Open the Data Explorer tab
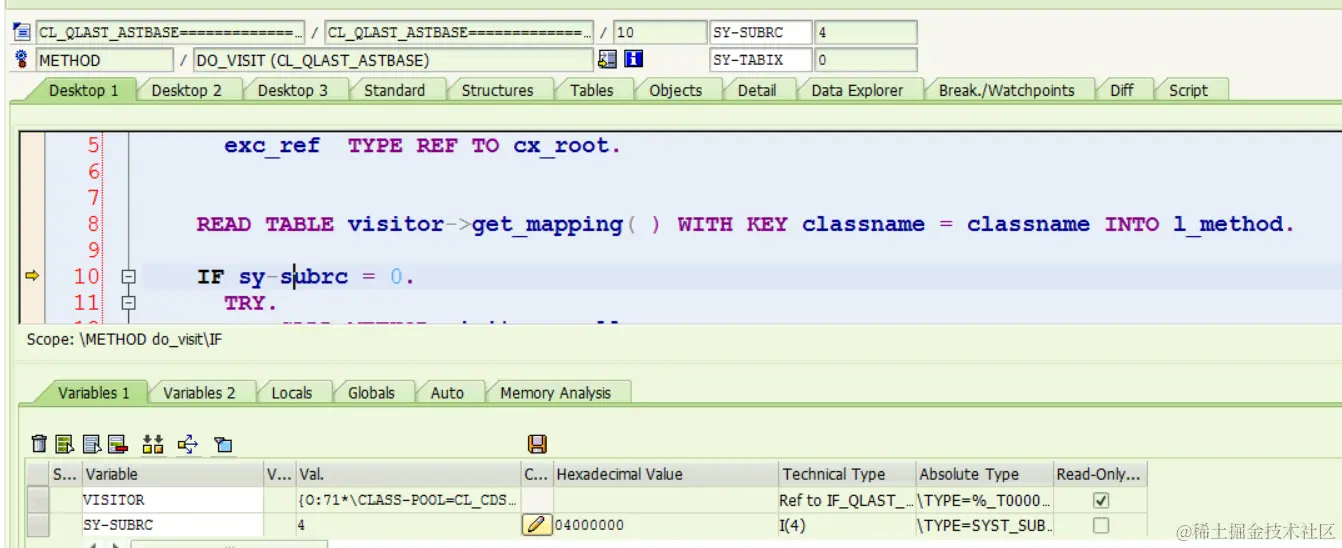Image resolution: width=1342 pixels, height=548 pixels. point(857,90)
